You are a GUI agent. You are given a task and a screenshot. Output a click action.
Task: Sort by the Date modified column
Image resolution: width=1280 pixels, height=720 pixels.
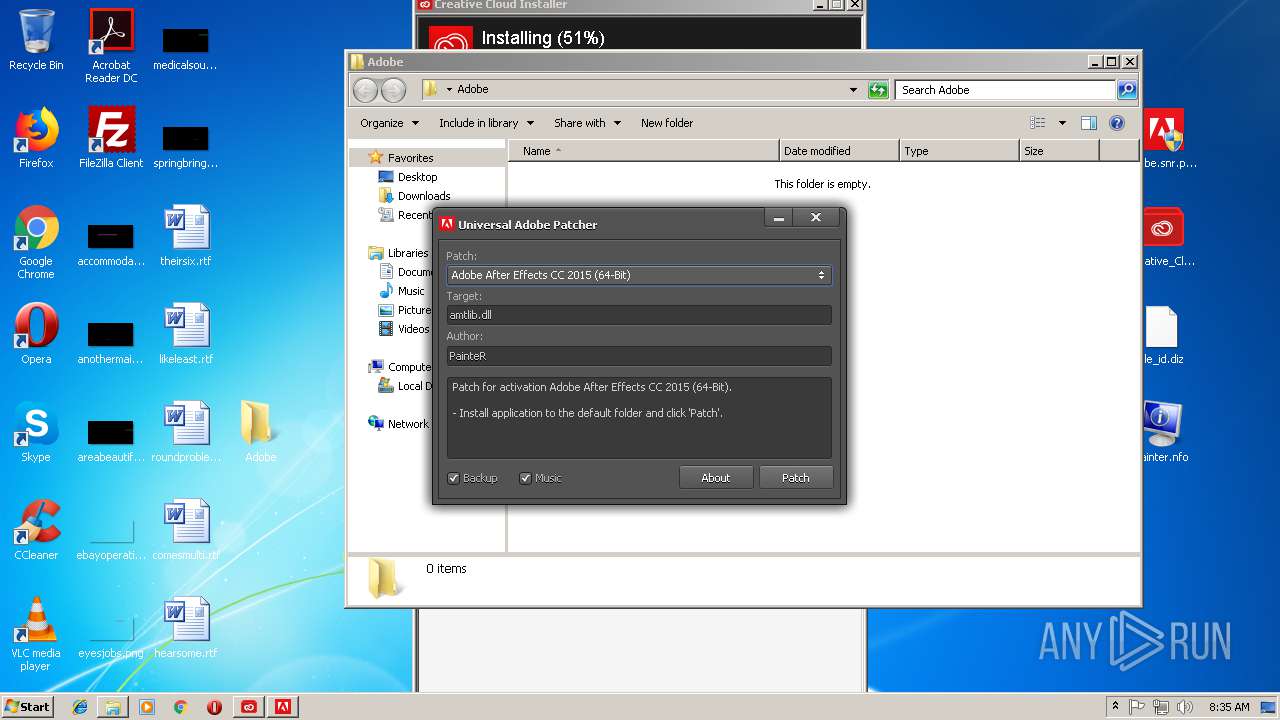coord(839,151)
